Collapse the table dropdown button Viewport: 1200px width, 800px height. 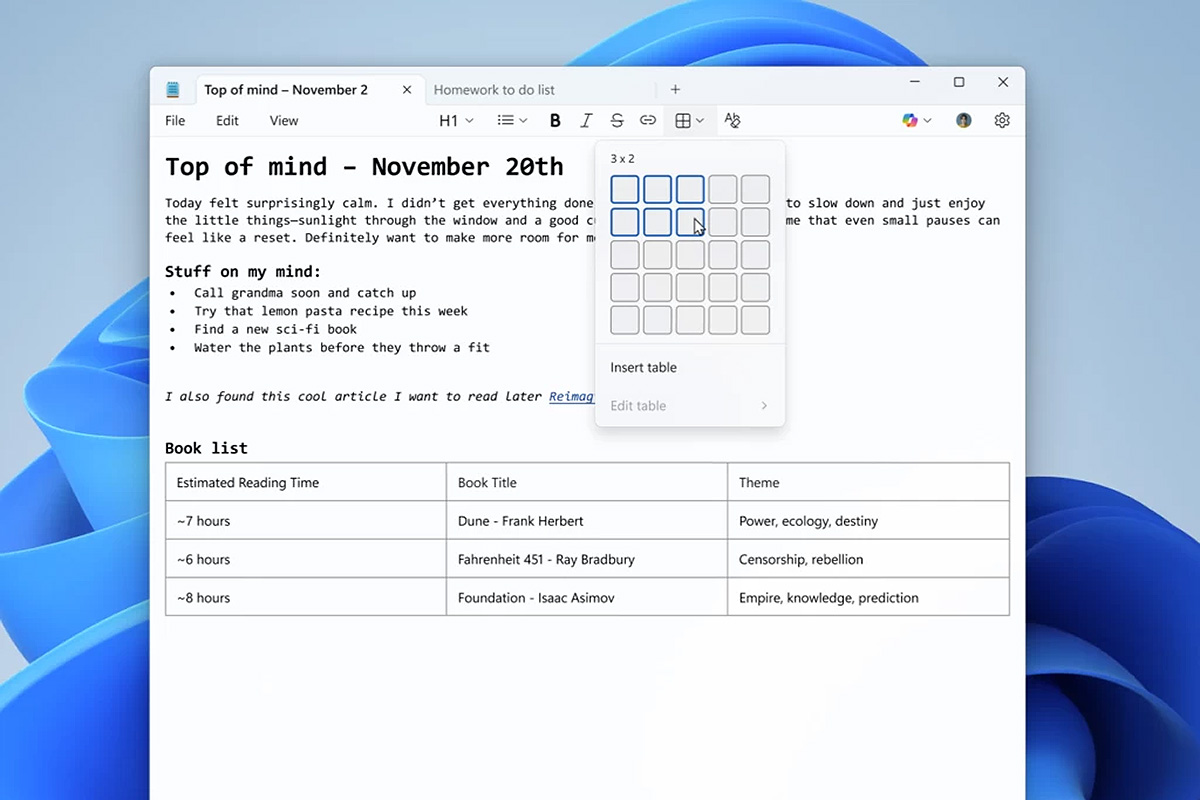pyautogui.click(x=689, y=121)
